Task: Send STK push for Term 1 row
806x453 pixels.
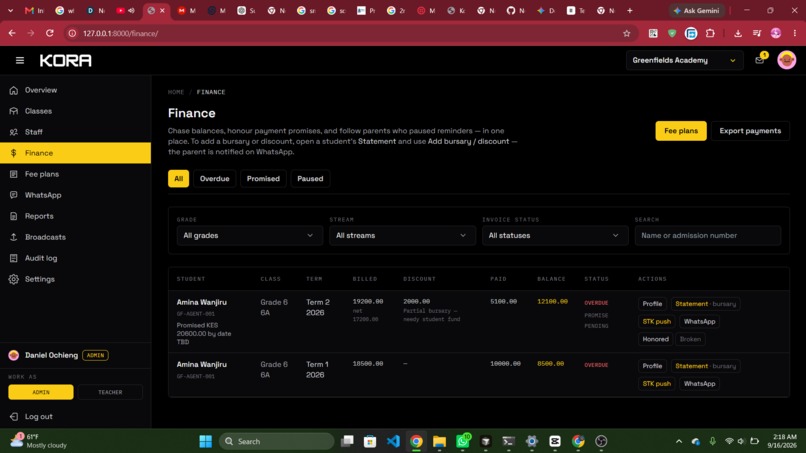Action: 656,384
